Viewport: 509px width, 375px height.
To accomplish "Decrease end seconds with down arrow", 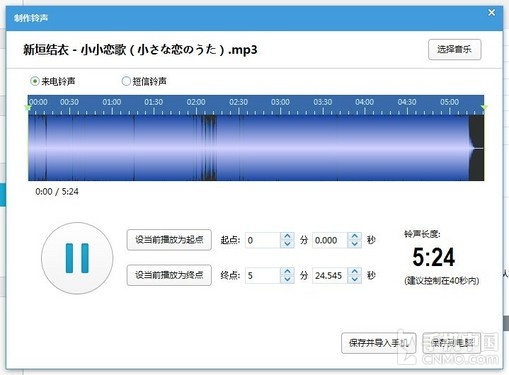I will (355, 279).
